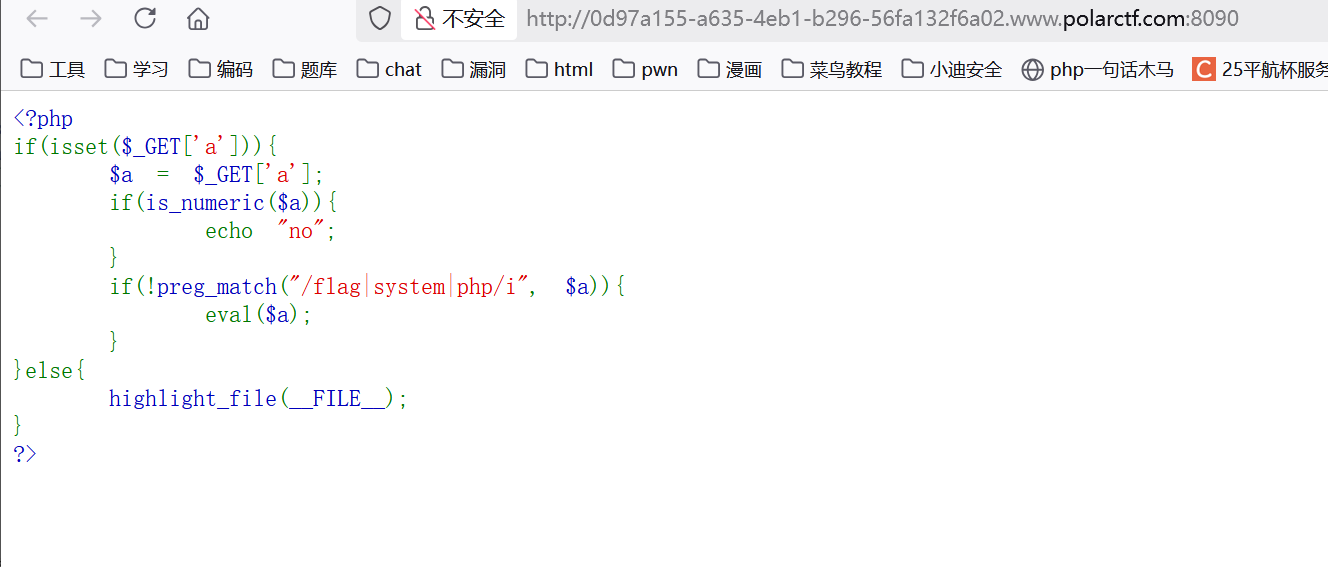Go forward with the forward arrow
1328x567 pixels.
(x=91, y=18)
